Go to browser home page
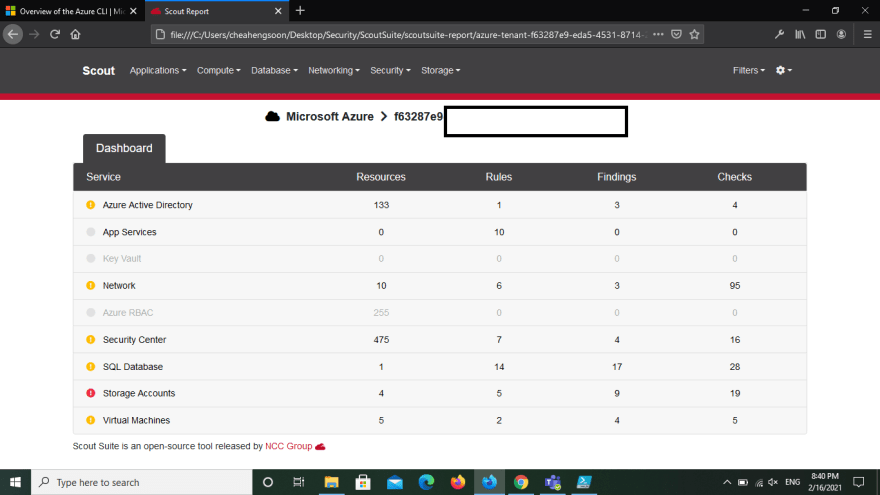 (x=75, y=34)
